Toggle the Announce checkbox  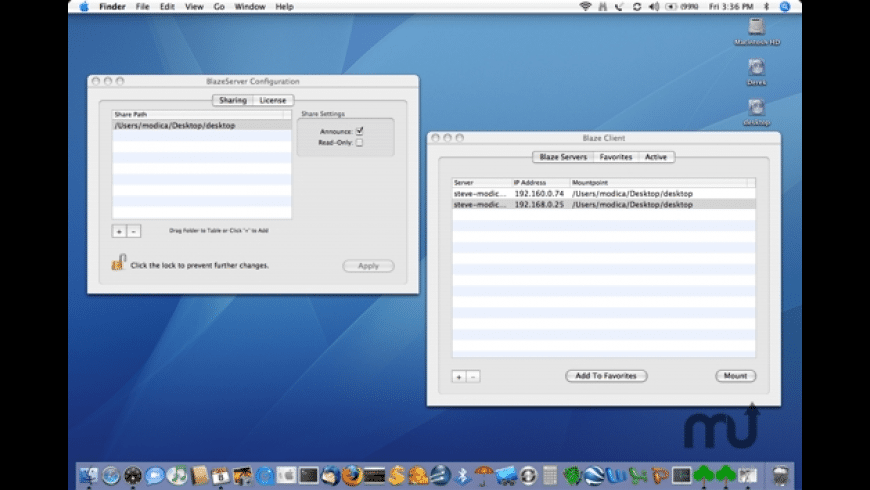[360, 131]
